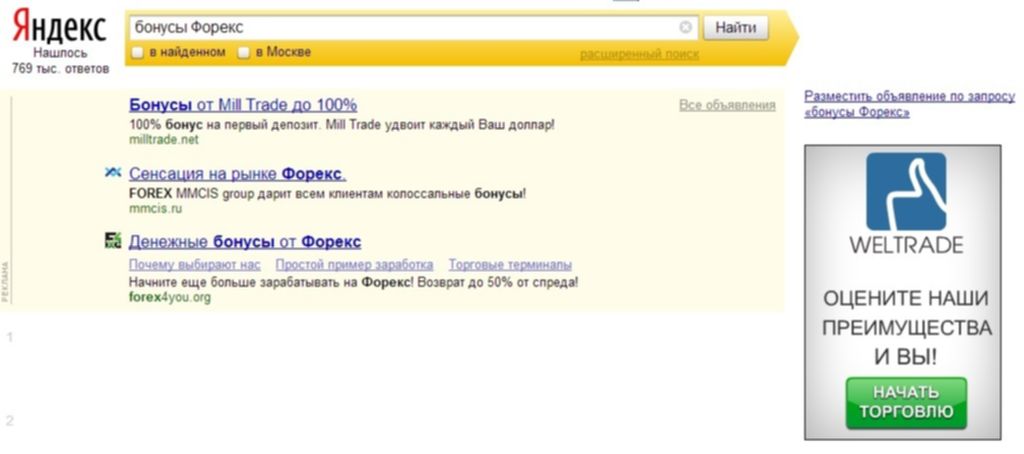This screenshot has height=454, width=1024.
Task: Tick the 'в найденном' checkbox
Action: (137, 53)
